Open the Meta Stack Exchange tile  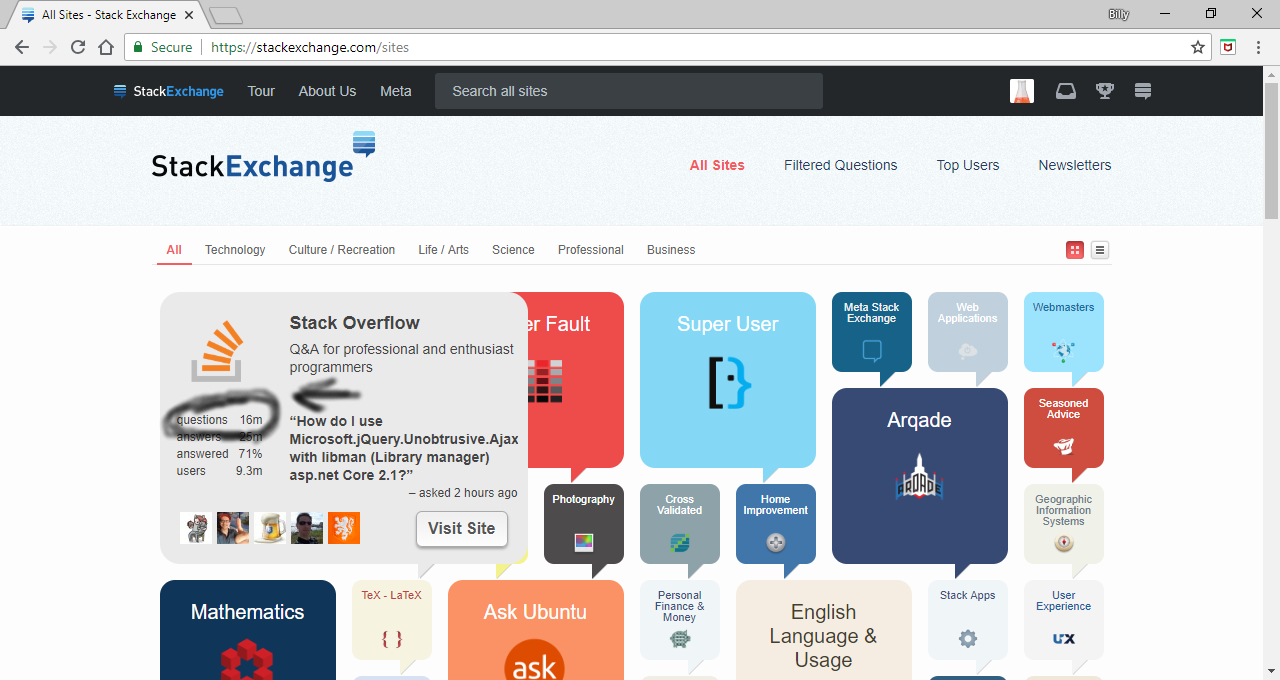(871, 332)
